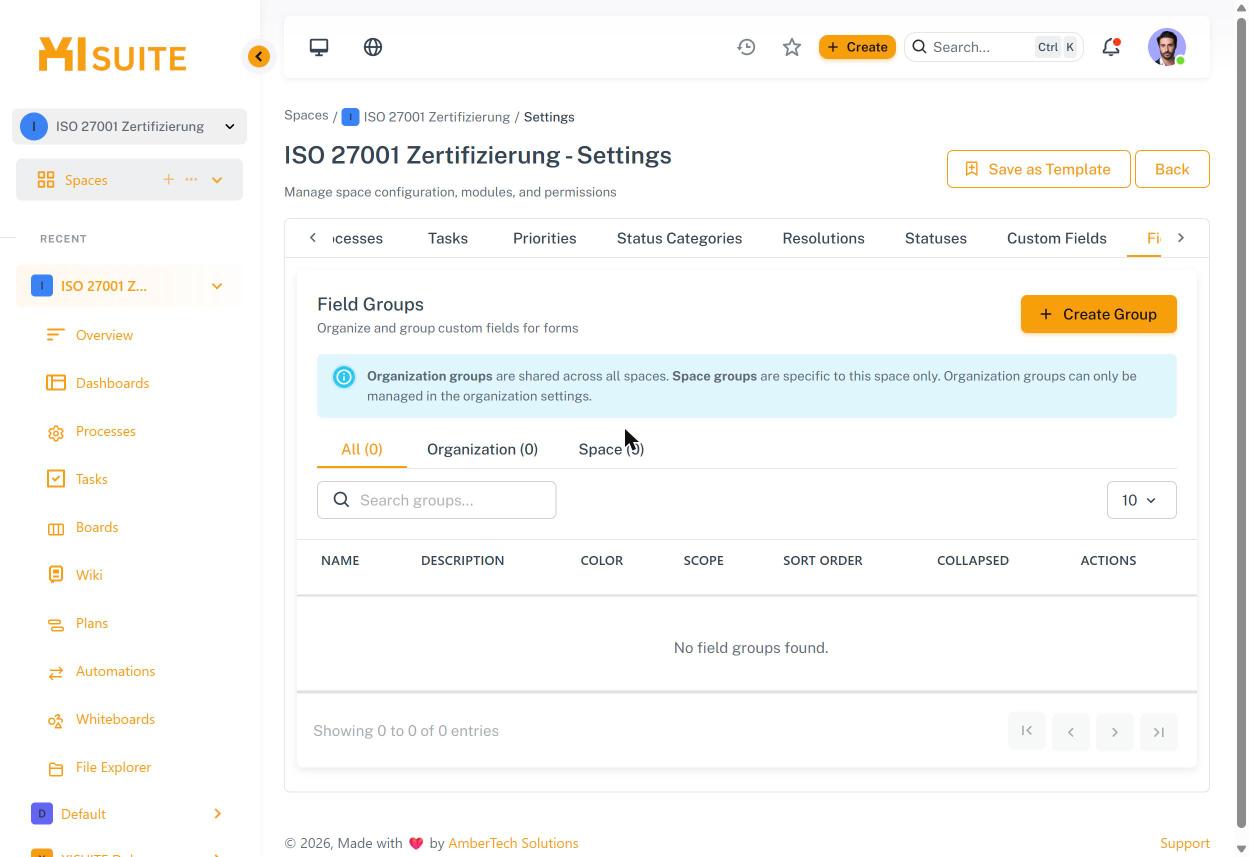Image resolution: width=1249 pixels, height=857 pixels.
Task: Open Processes in the sidebar
Action: coord(105,431)
